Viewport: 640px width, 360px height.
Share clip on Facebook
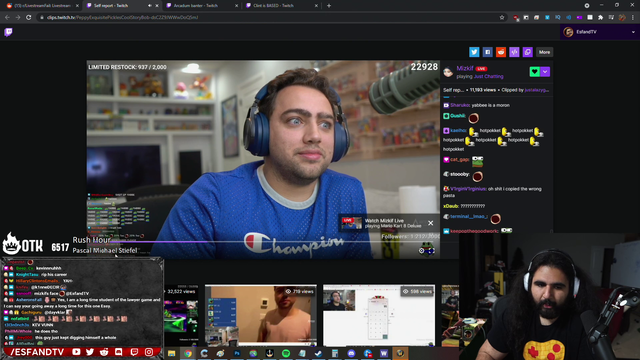click(487, 52)
